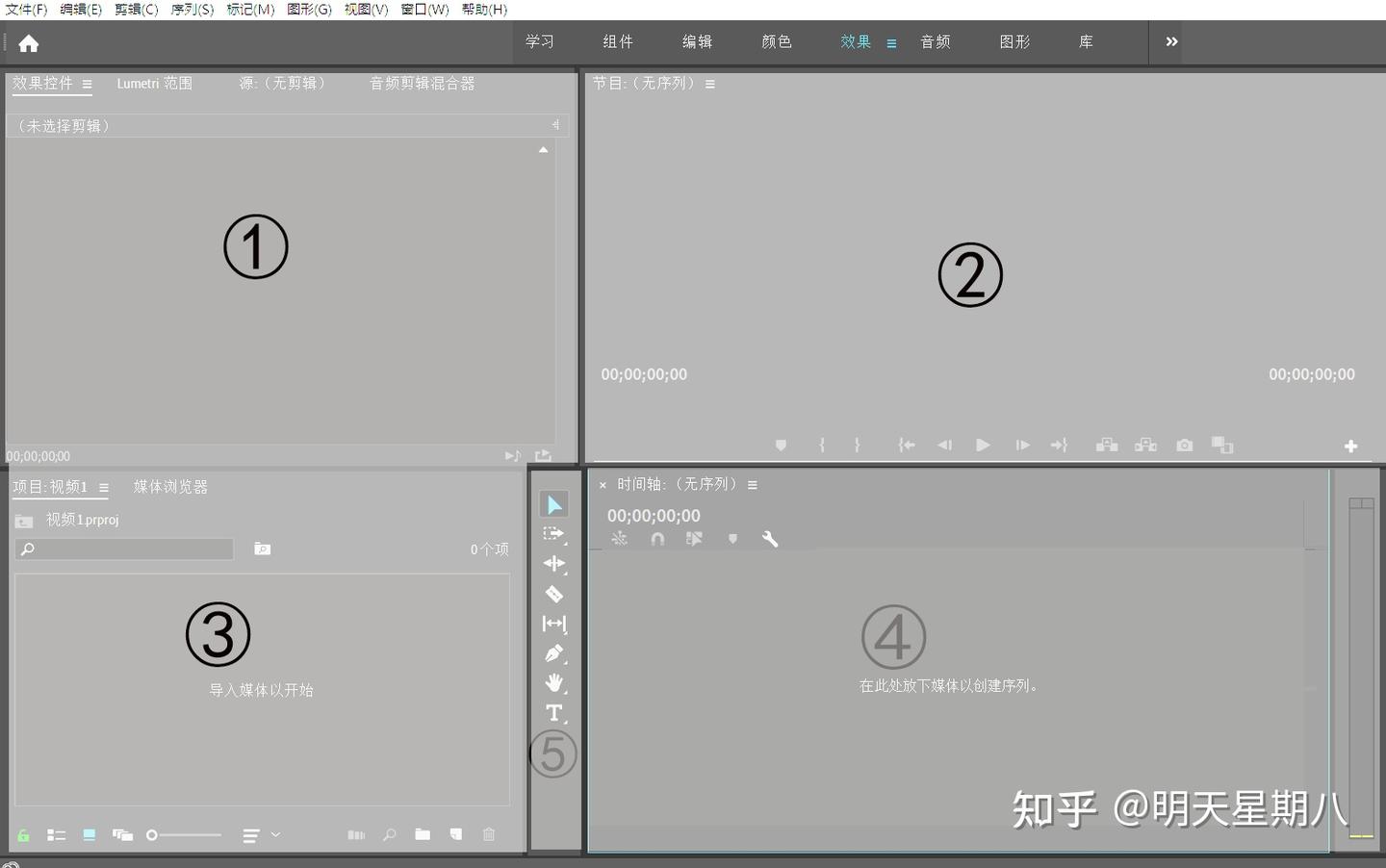Screen dimensions: 1386x868
Task: Add marker in program monitor
Action: [x=781, y=445]
